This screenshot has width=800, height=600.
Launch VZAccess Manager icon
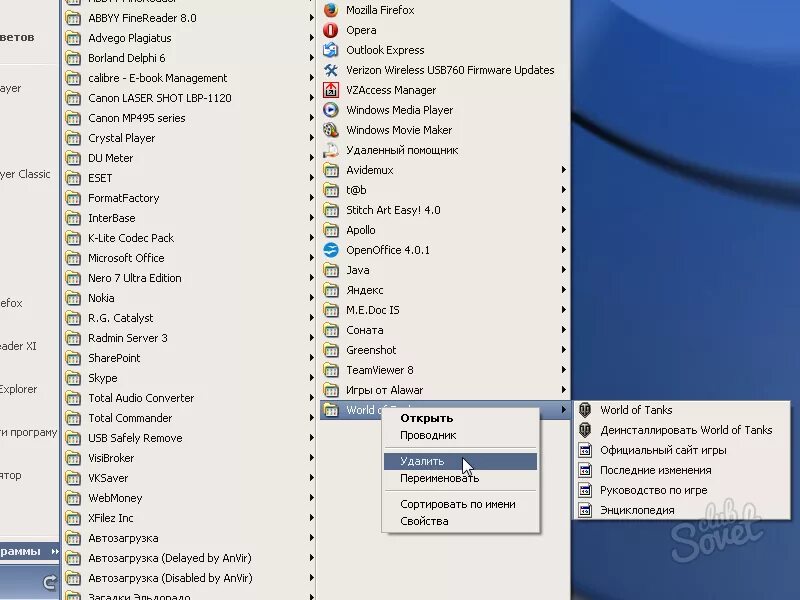click(331, 90)
